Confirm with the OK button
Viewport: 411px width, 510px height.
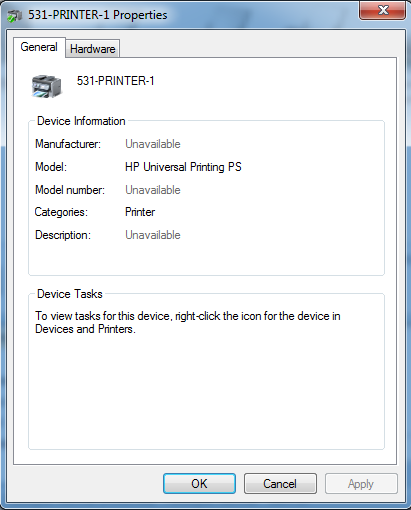pyautogui.click(x=199, y=483)
